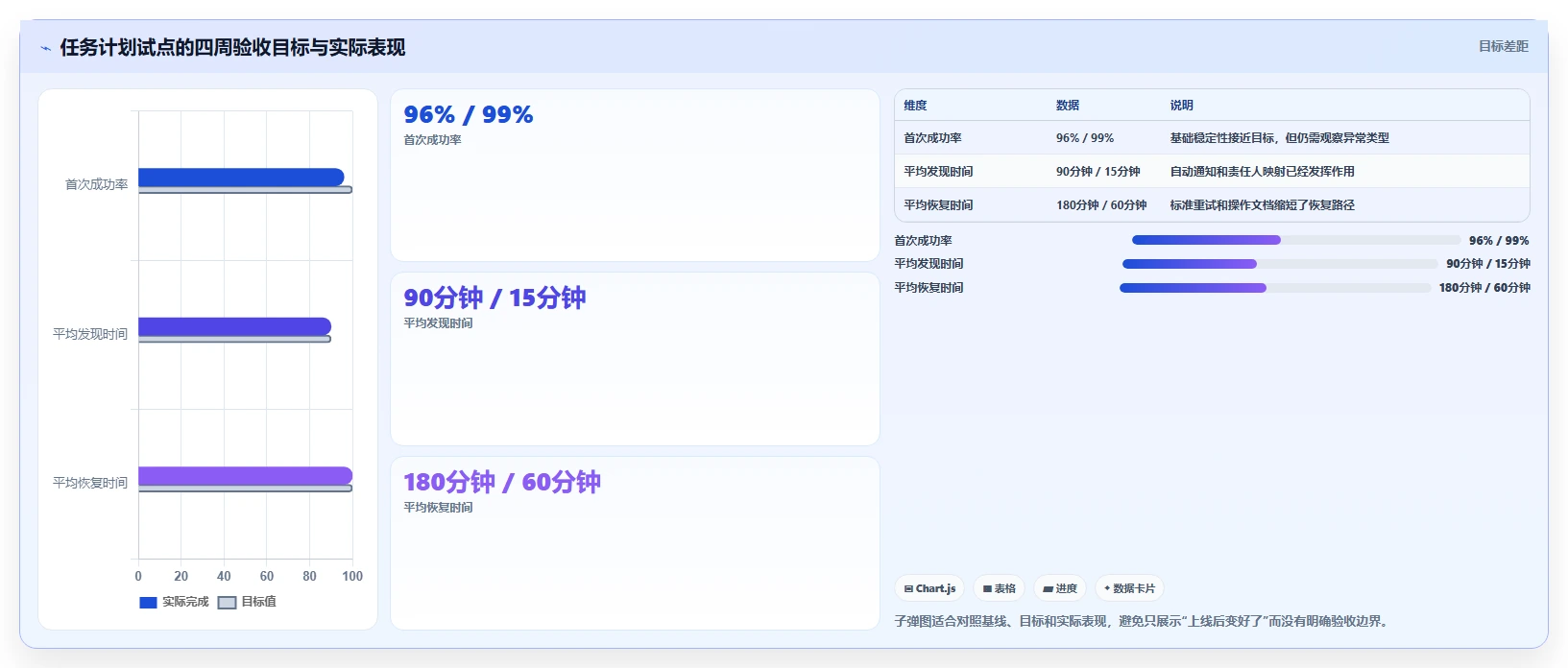Click the 90分钟 / 15分钟 cell in the table
Image resolution: width=1568 pixels, height=668 pixels.
point(1098,172)
